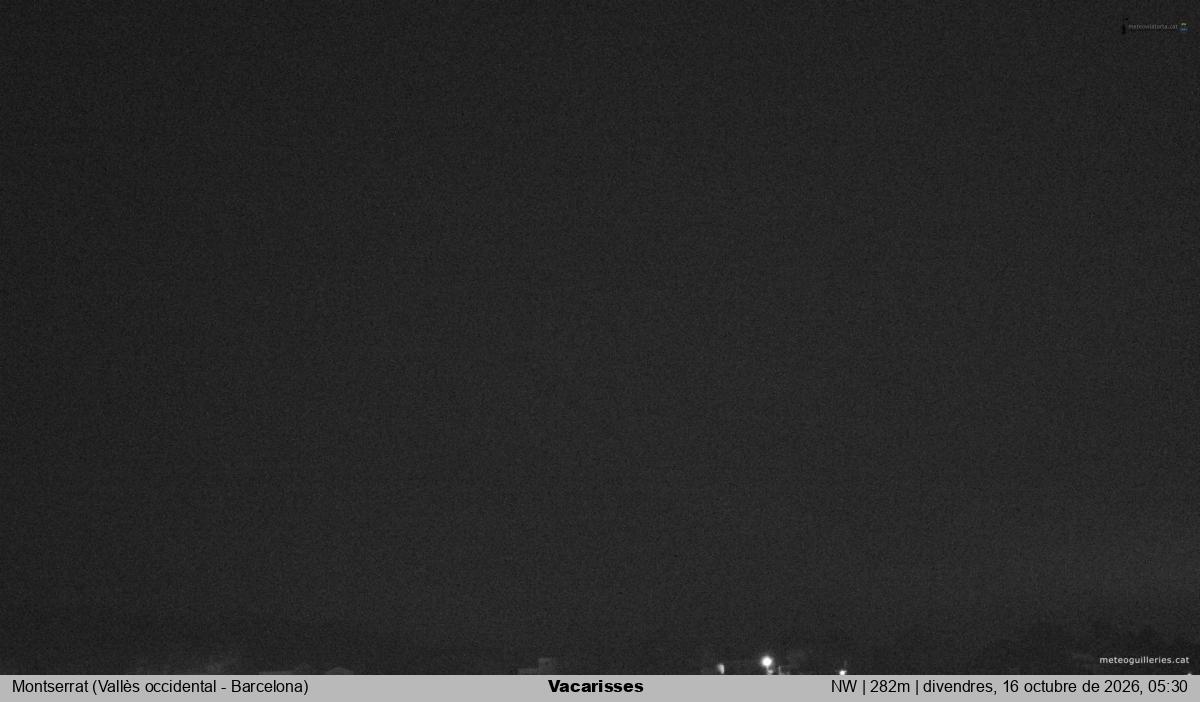The image size is (1200, 702).
Task: Select the 282m altitude label
Action: (890, 687)
